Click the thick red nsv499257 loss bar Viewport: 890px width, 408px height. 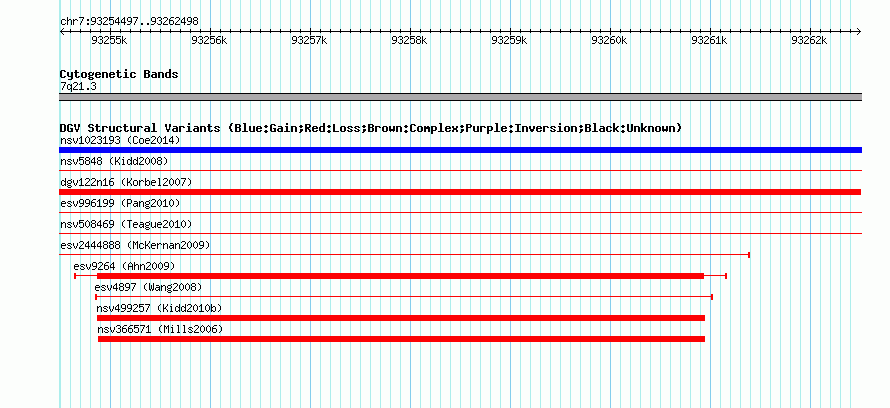tap(401, 318)
